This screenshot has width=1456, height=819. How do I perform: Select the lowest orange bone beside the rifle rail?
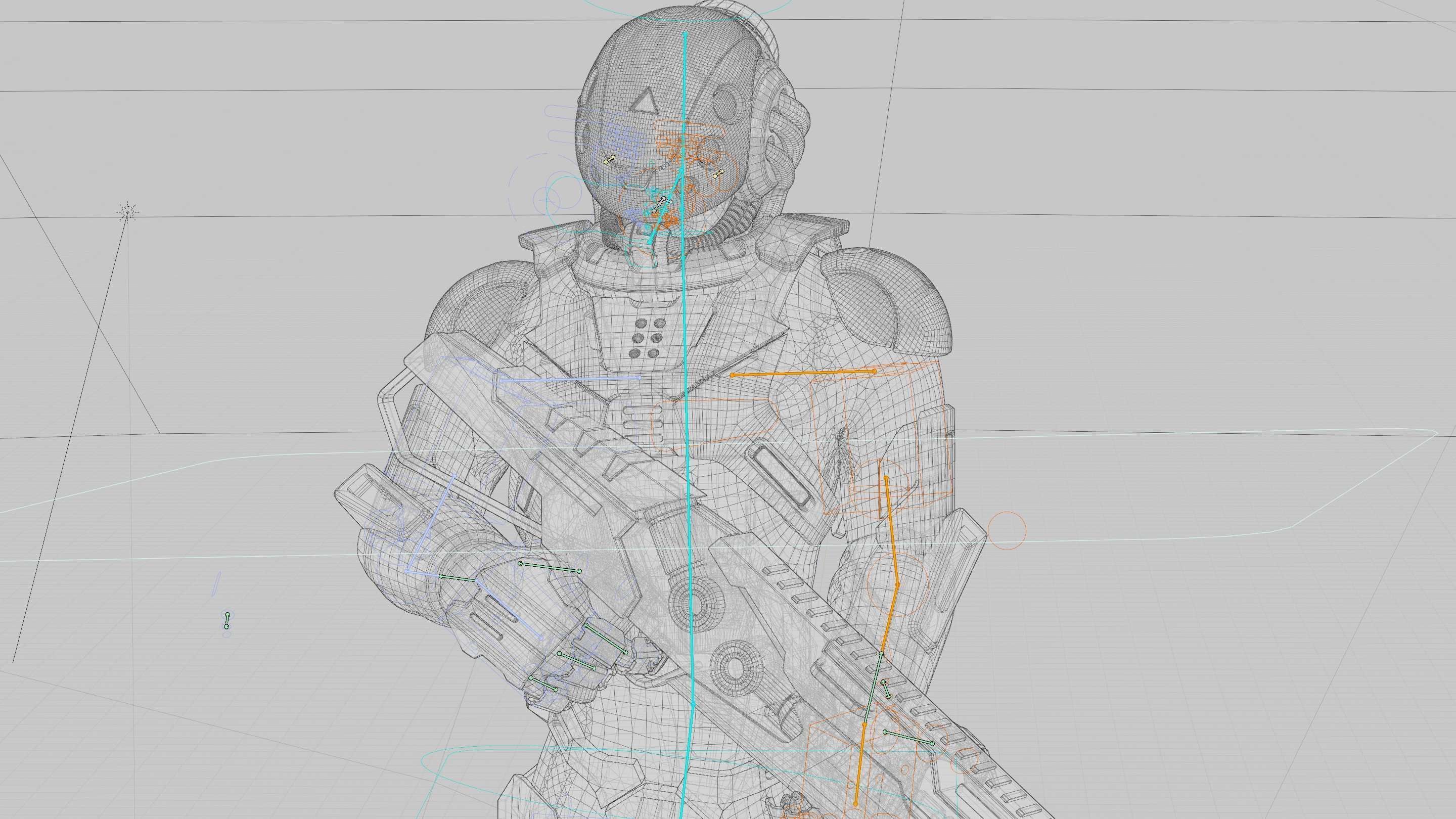pyautogui.click(x=859, y=763)
